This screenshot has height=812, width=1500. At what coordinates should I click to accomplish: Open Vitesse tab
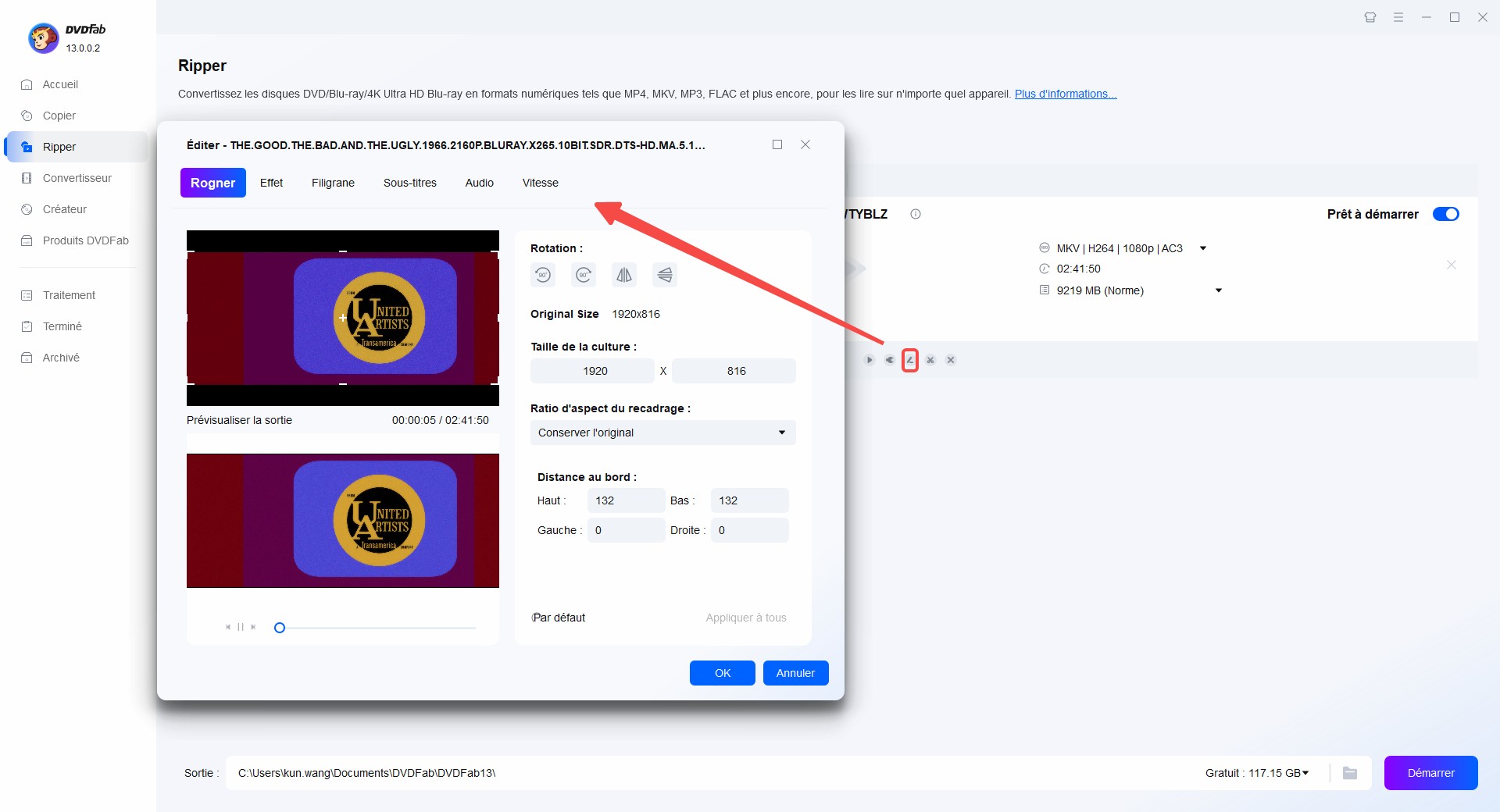click(541, 183)
